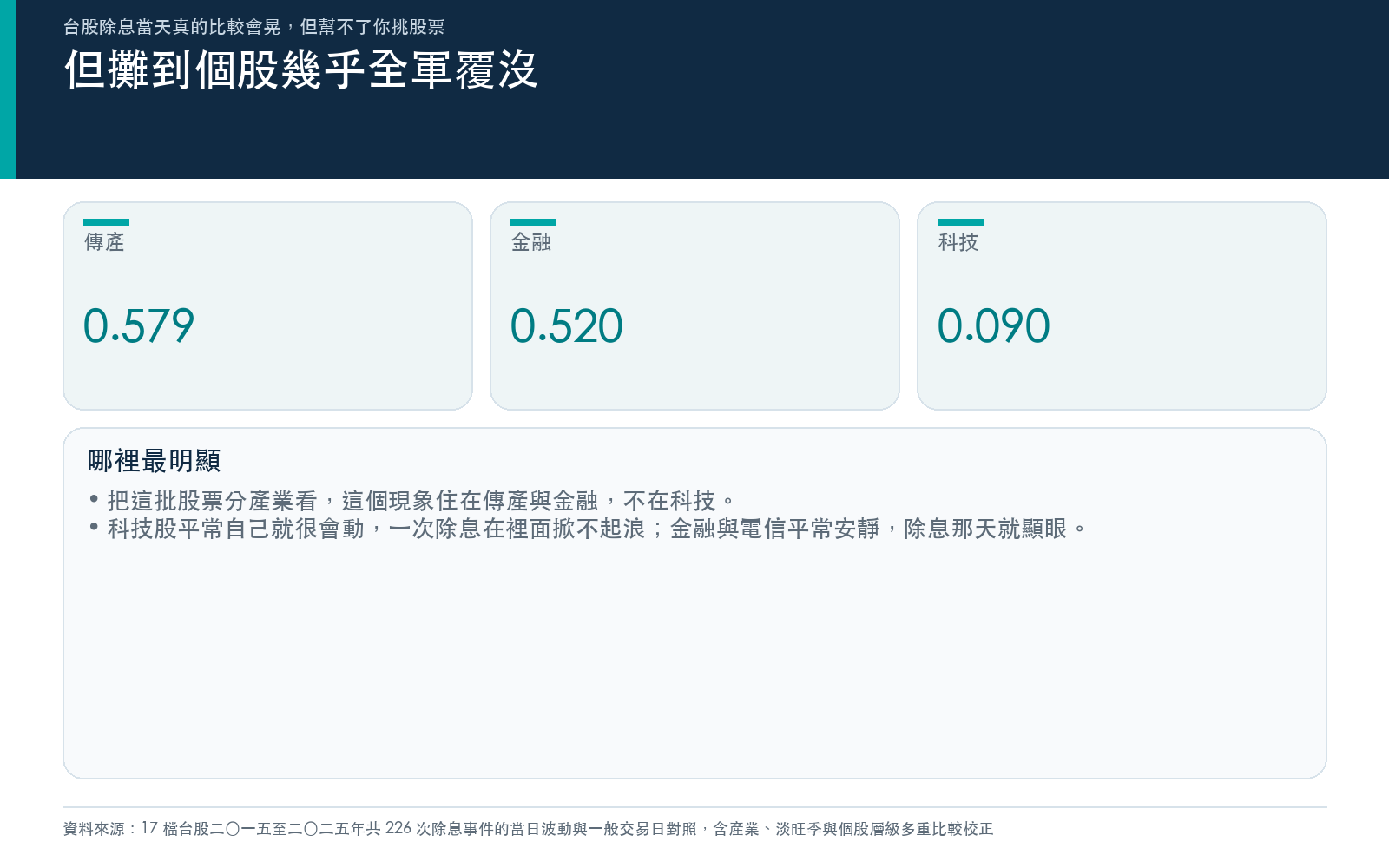Select the bullet starting 把這批股票分產業看

(413, 501)
